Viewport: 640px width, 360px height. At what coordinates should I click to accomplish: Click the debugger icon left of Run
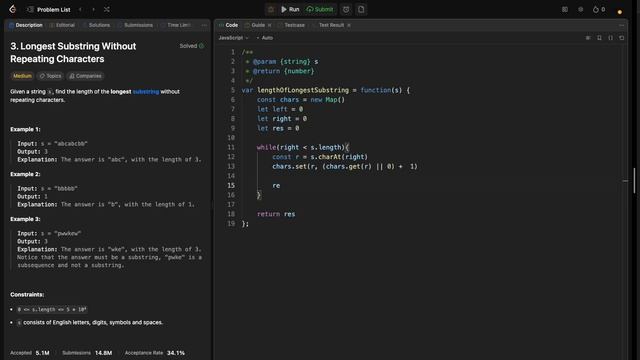coord(271,9)
